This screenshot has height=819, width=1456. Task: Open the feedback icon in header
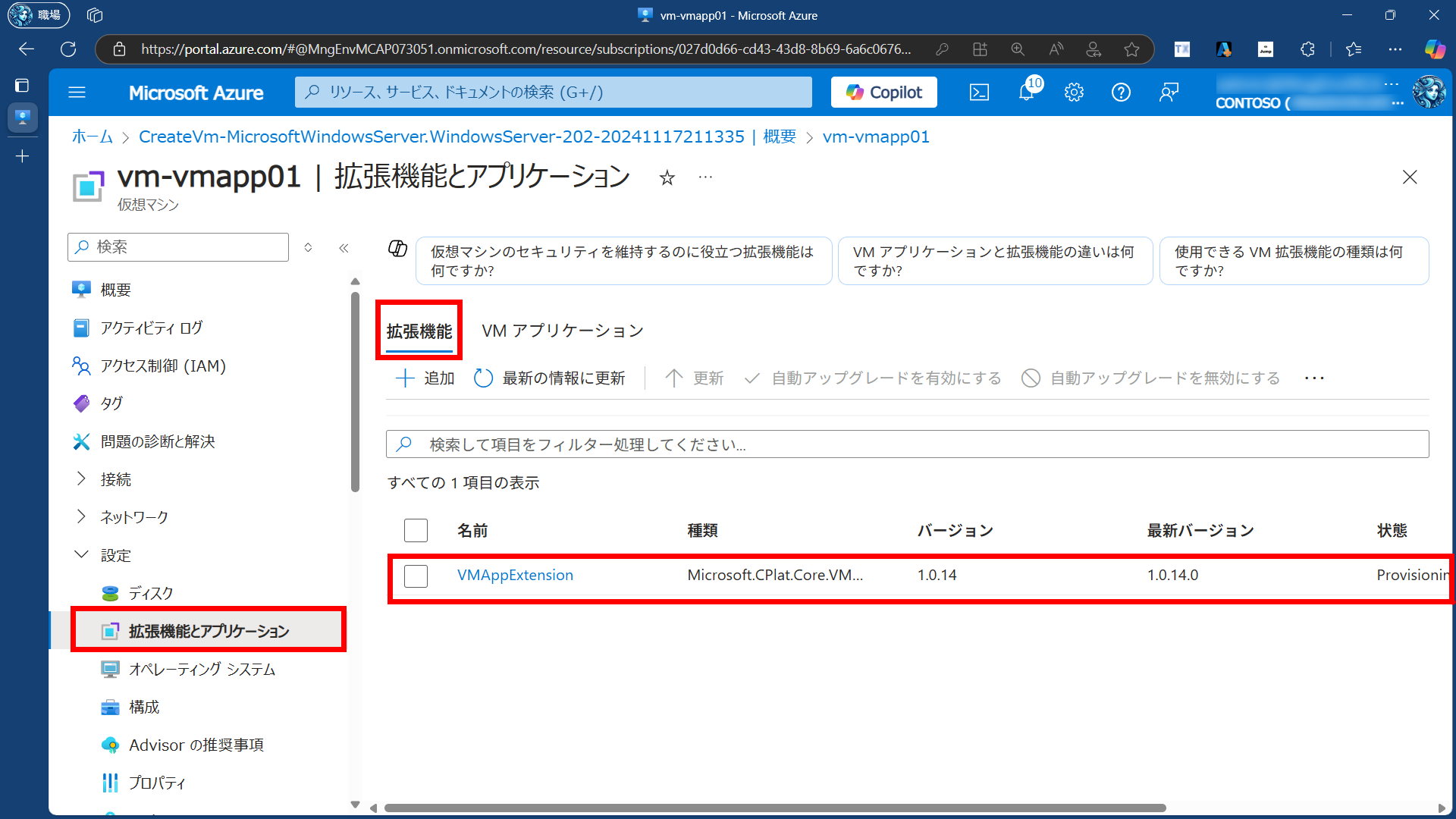(1169, 93)
